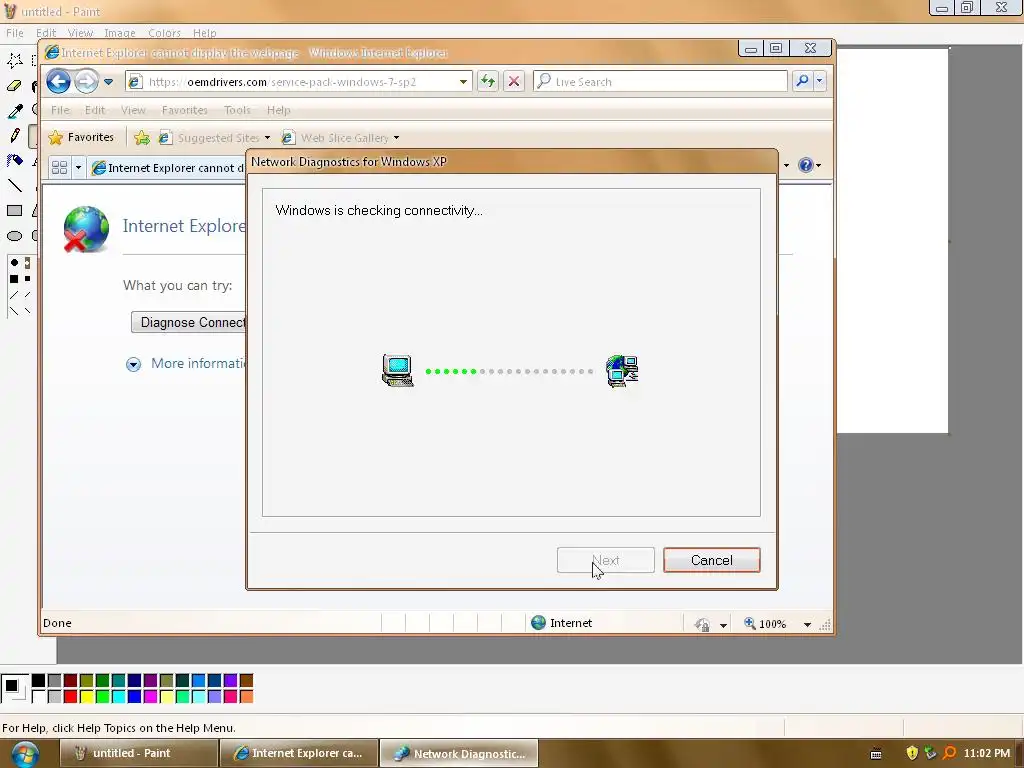
Task: Click the orange search tray icon
Action: pyautogui.click(x=950, y=754)
